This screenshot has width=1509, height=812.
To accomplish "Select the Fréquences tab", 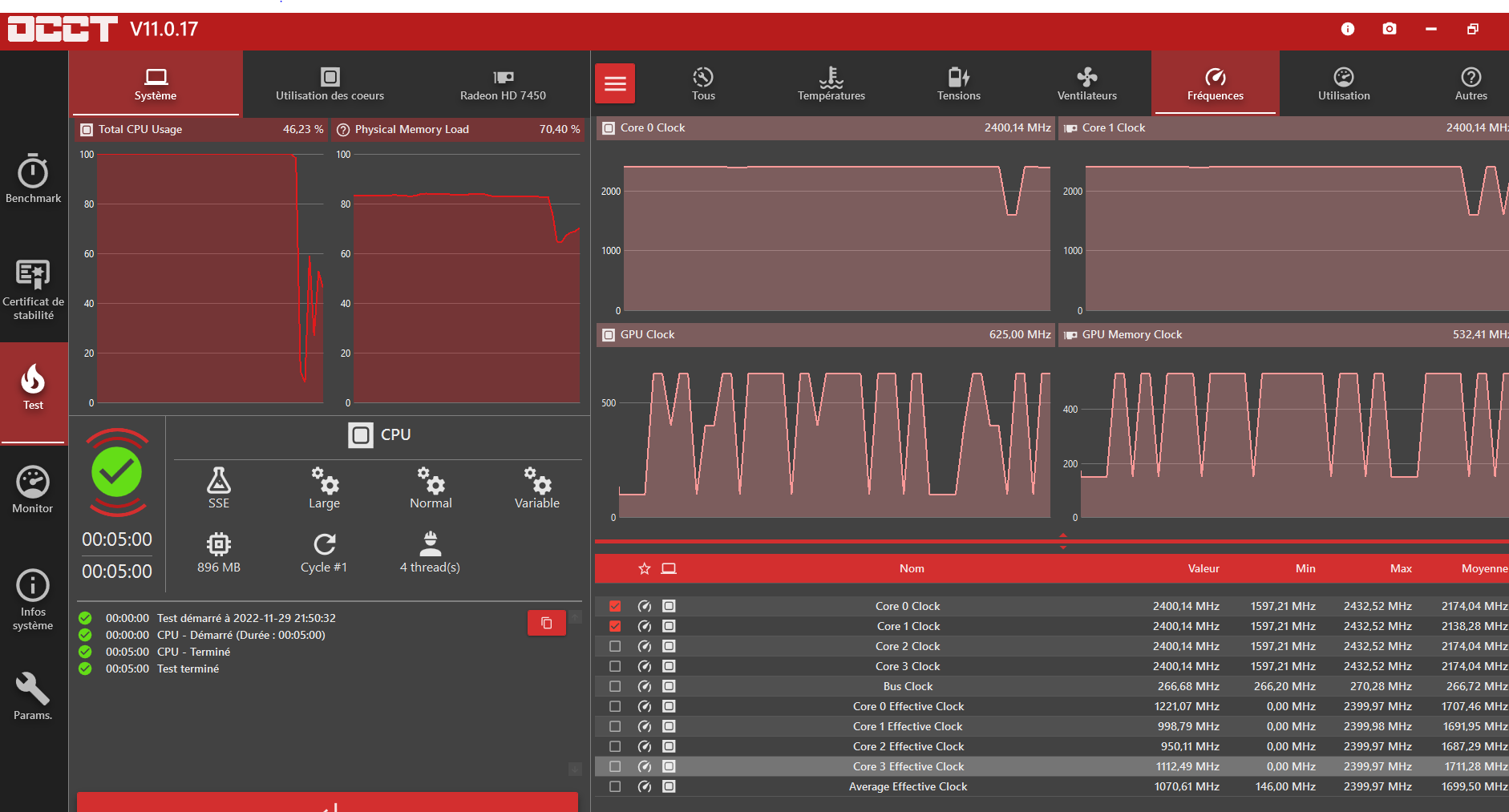I will [1216, 83].
